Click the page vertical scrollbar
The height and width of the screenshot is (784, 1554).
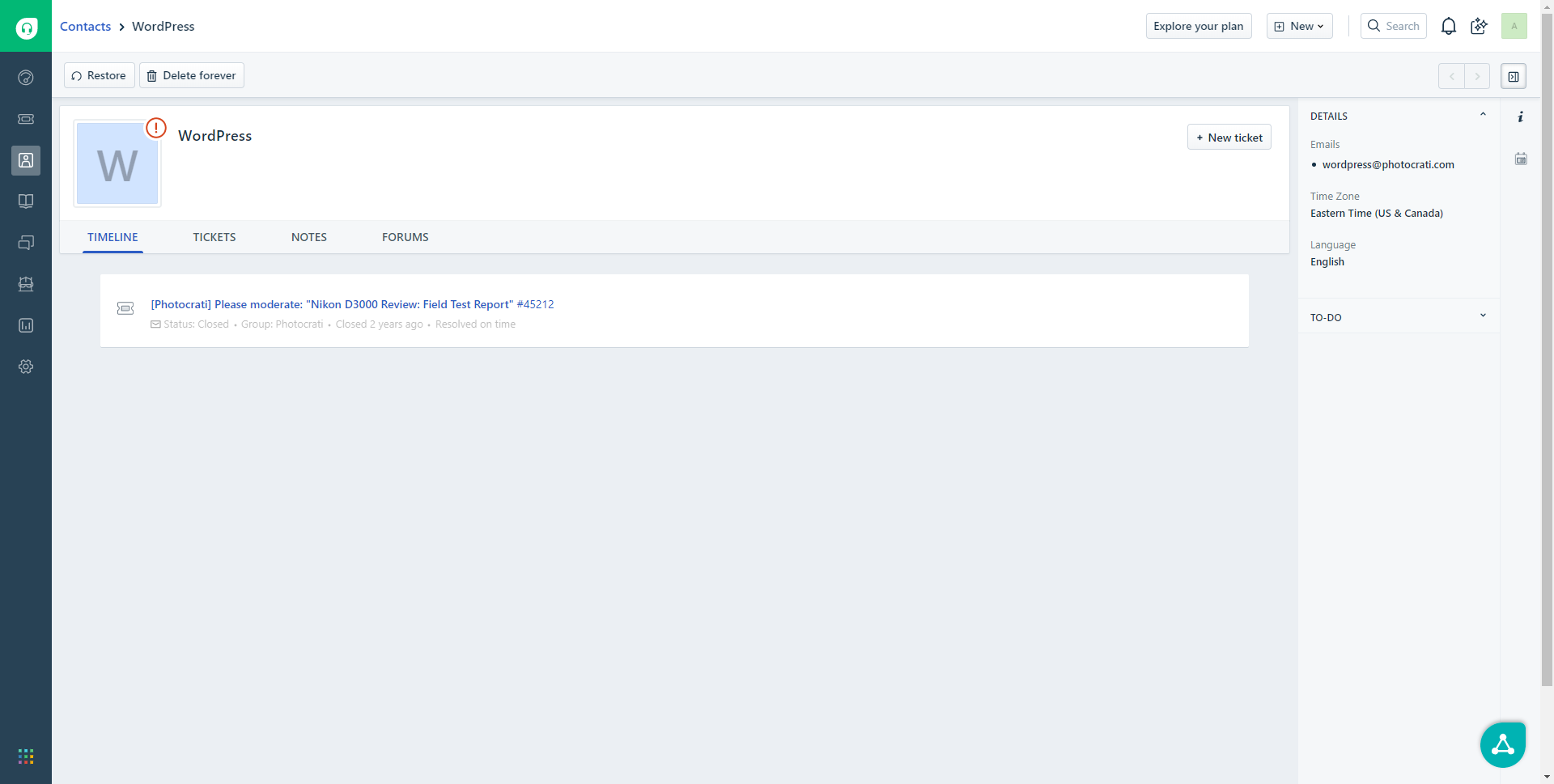click(1547, 348)
